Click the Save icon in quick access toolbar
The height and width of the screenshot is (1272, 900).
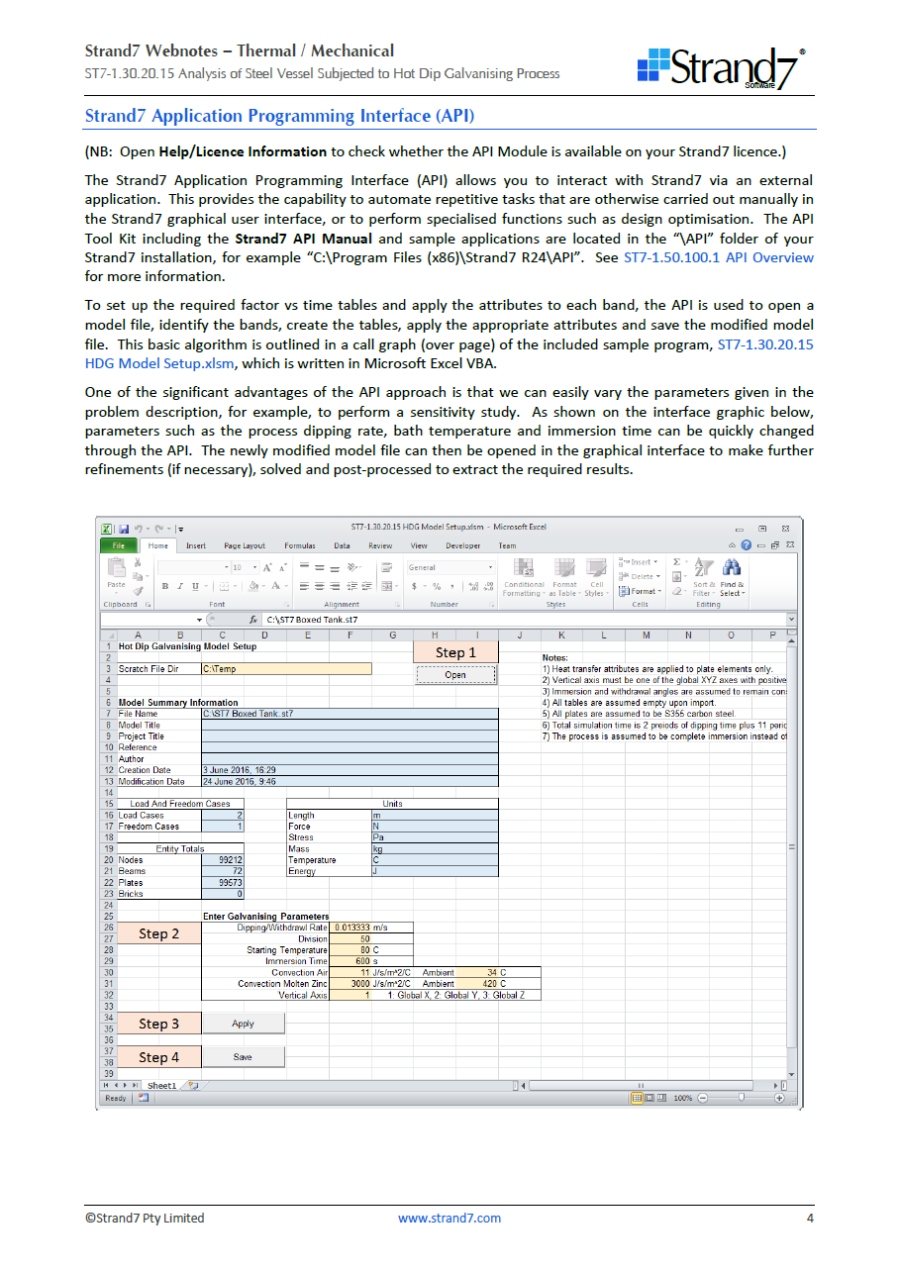click(124, 527)
